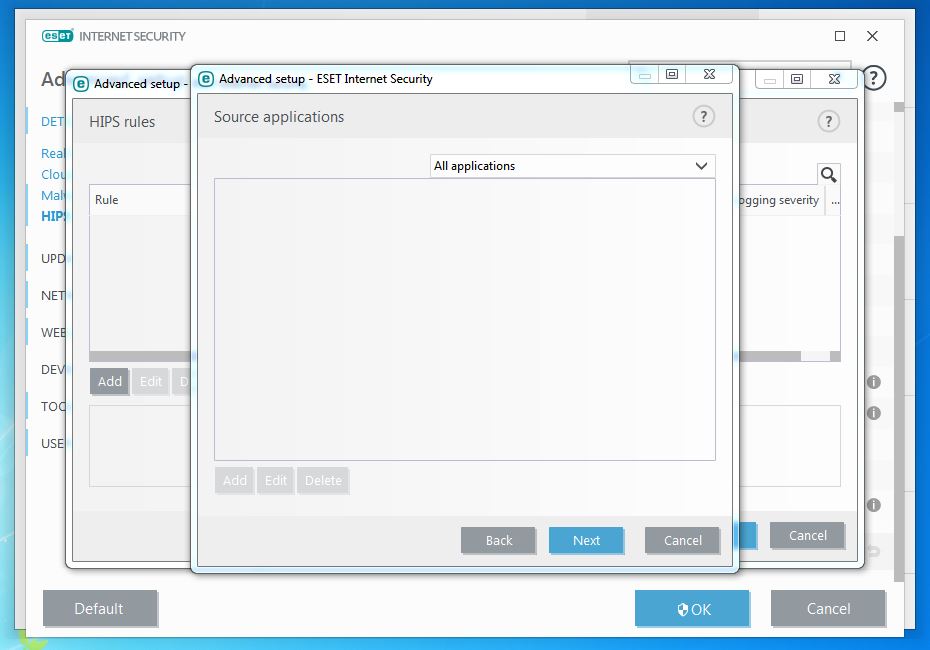Close the main ESET window
The width and height of the screenshot is (930, 650).
click(x=872, y=36)
